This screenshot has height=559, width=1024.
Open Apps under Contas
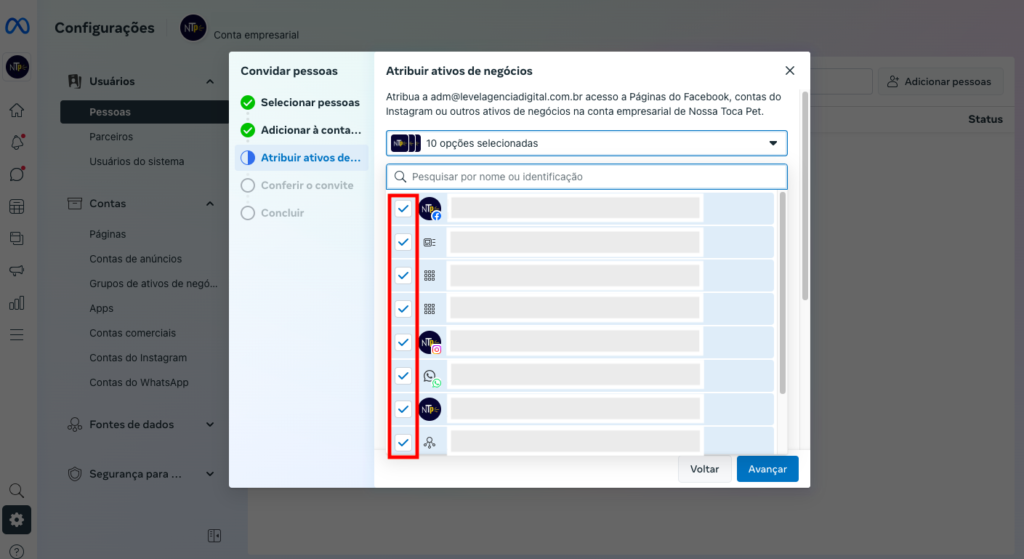click(101, 308)
